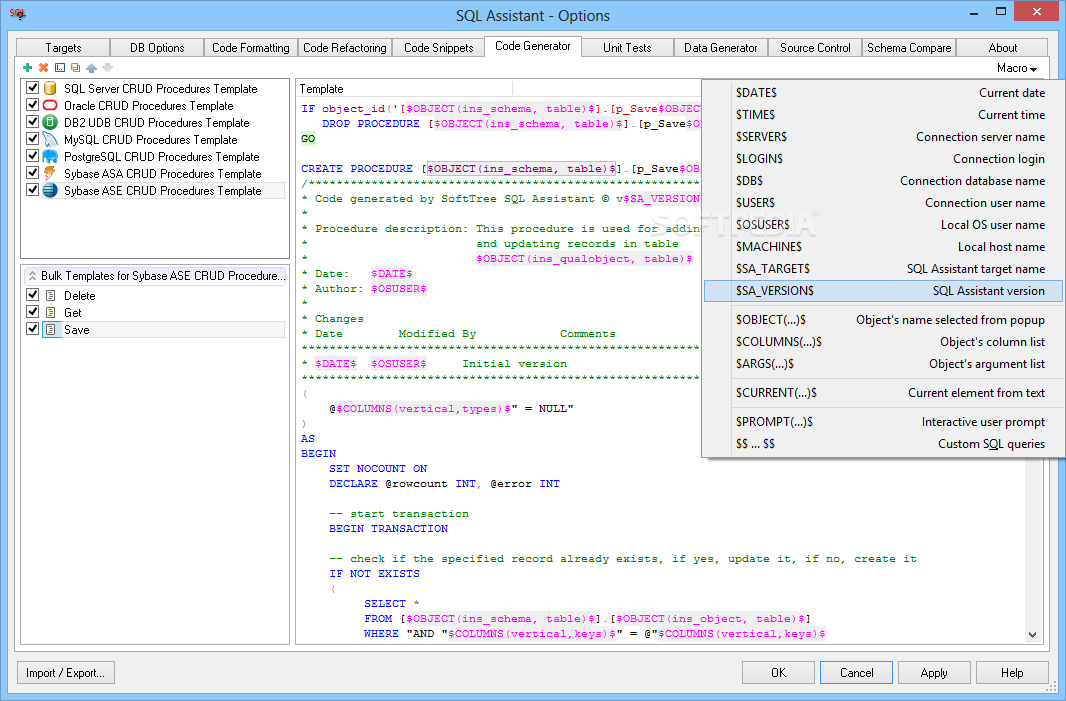Move the selected template down
1066x701 pixels.
click(107, 67)
